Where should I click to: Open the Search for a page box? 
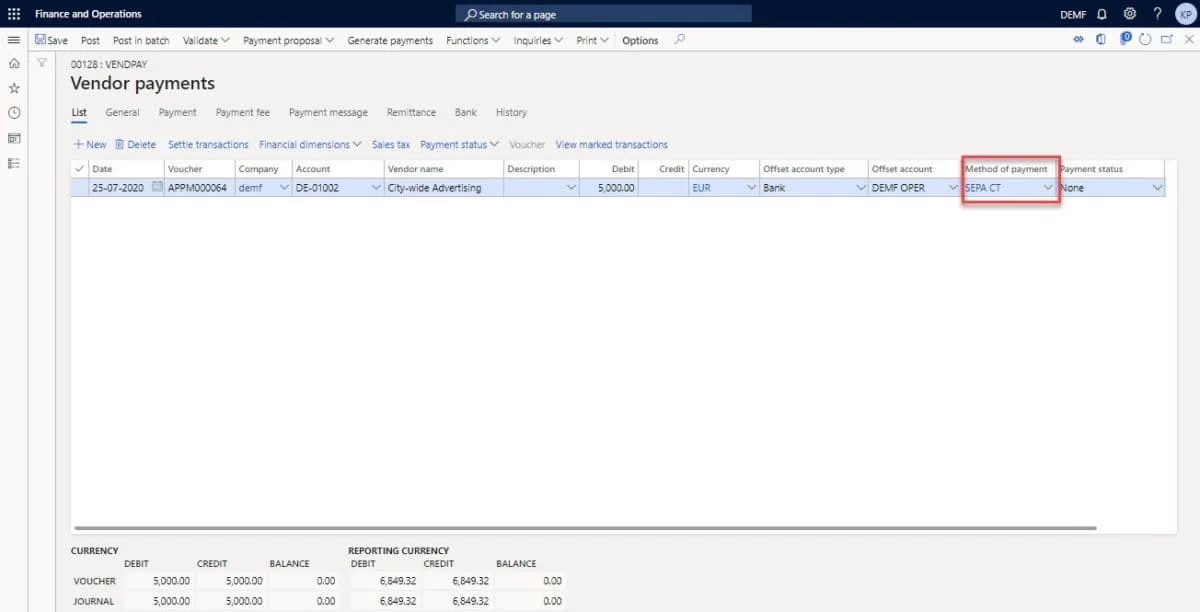600,13
